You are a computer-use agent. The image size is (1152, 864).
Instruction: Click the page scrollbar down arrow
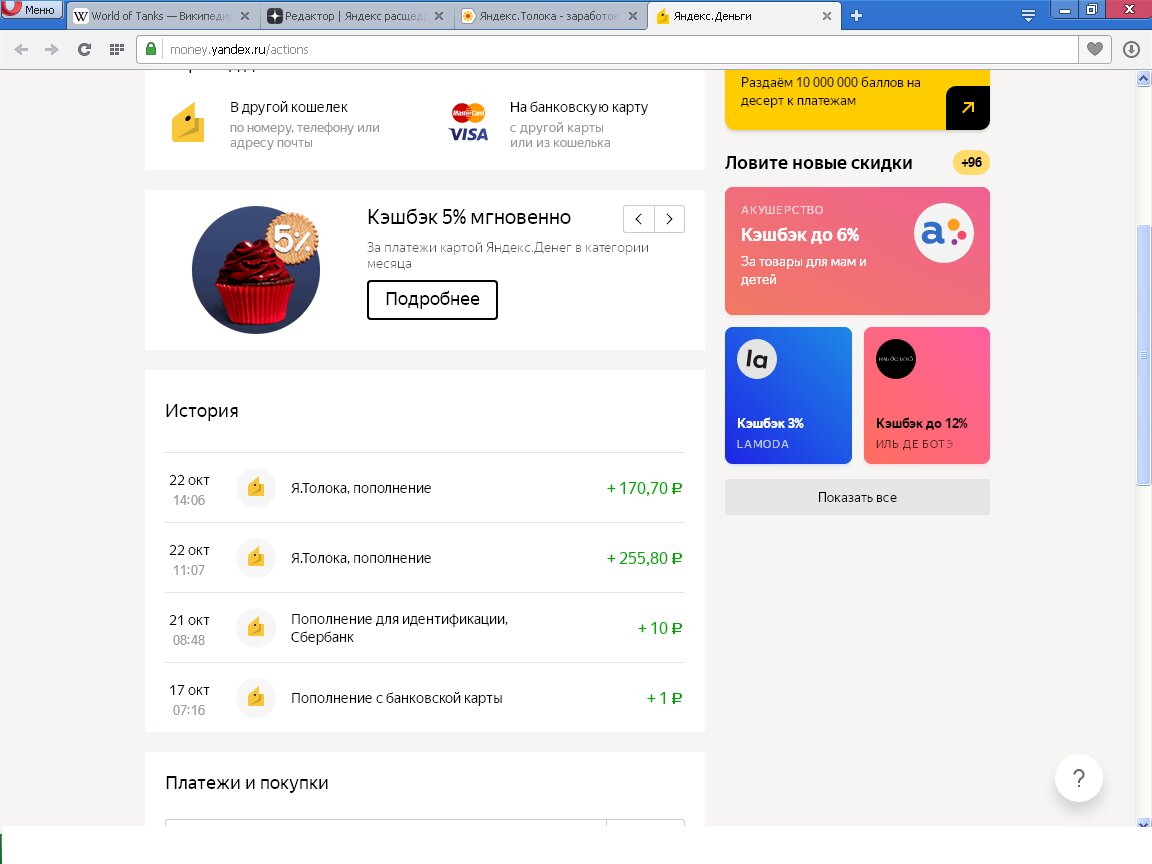coord(1143,823)
